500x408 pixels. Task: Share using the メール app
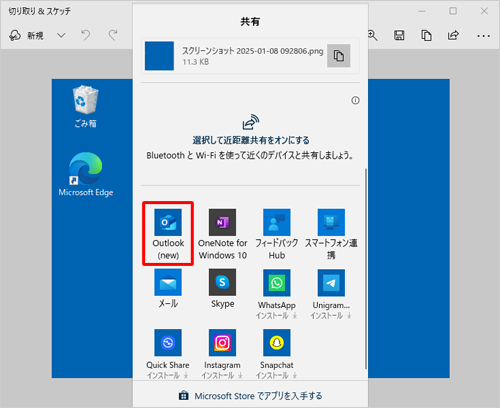click(x=168, y=289)
